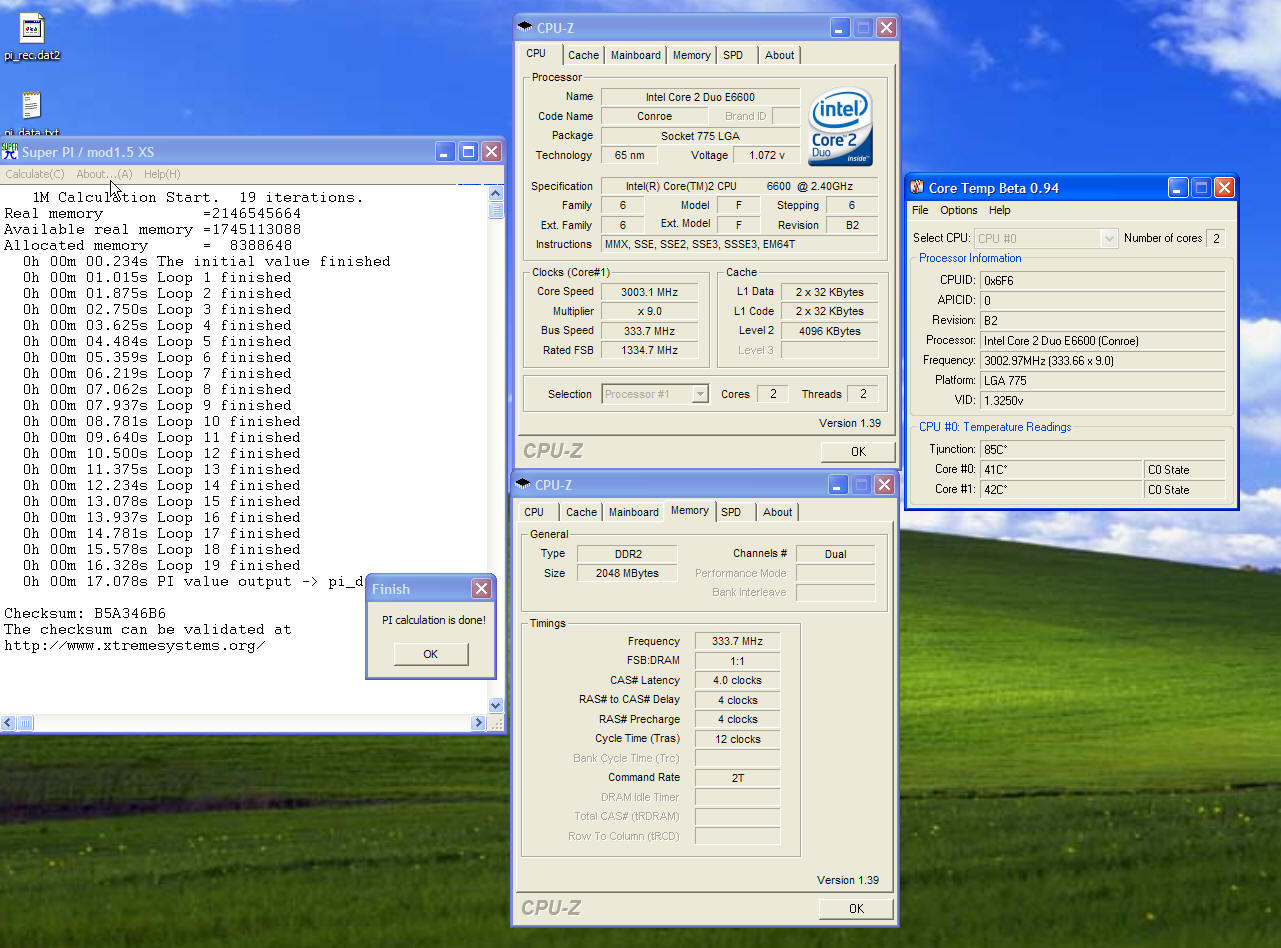This screenshot has width=1281, height=948.
Task: Click Core #0 temperature 41C reading
Action: [x=1061, y=470]
